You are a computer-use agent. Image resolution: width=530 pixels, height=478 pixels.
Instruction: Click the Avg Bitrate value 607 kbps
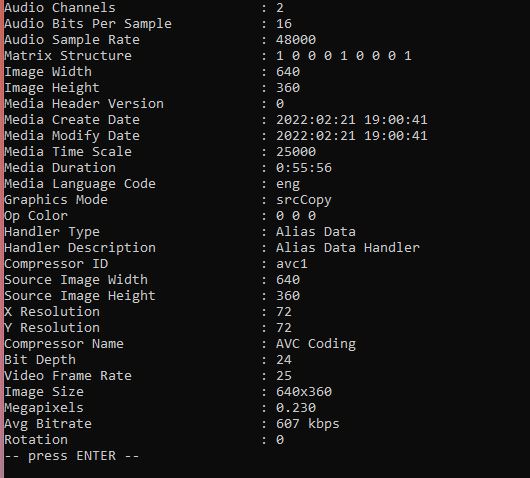pos(308,424)
